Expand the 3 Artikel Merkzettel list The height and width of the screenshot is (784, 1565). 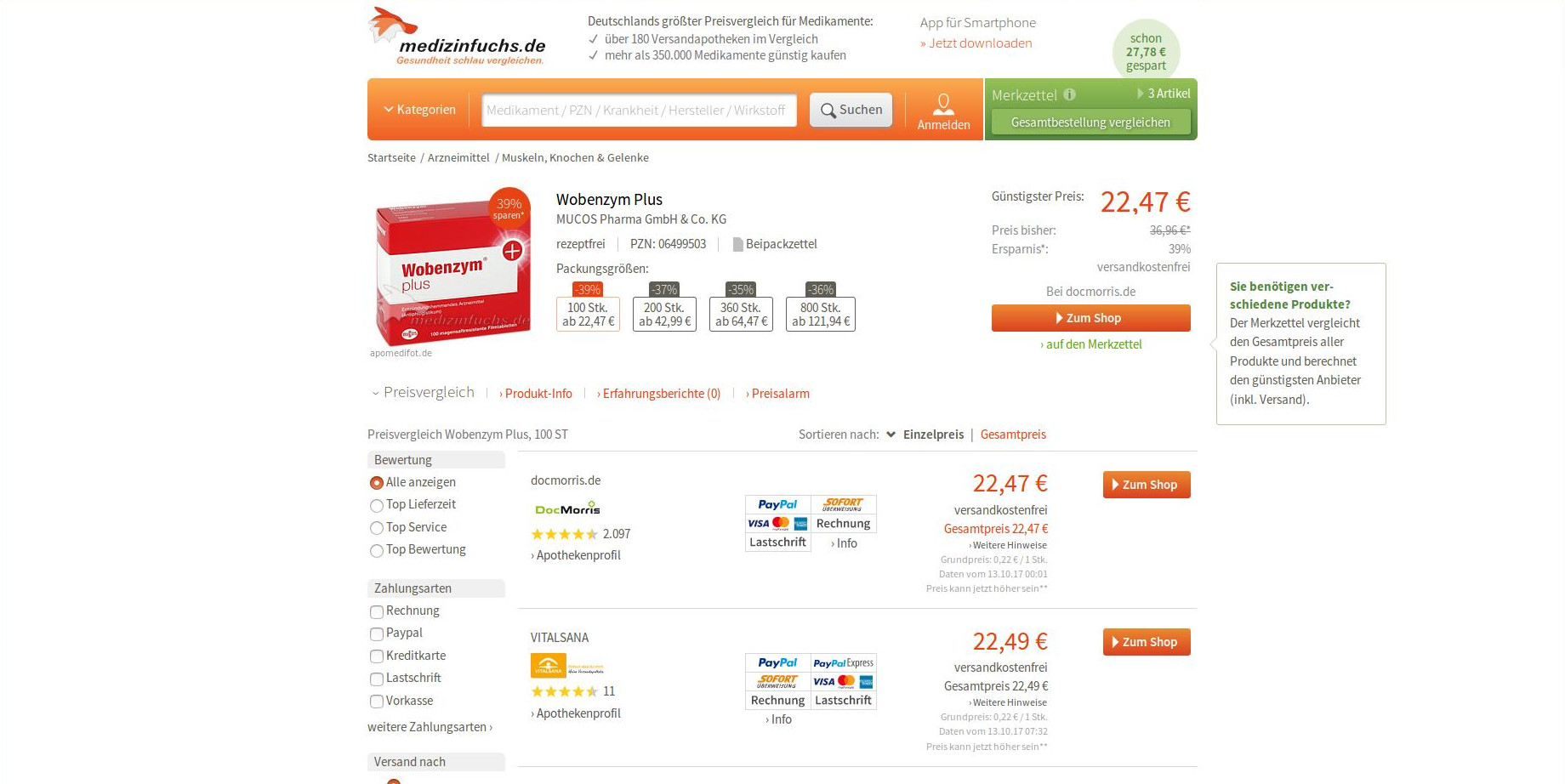(1164, 94)
